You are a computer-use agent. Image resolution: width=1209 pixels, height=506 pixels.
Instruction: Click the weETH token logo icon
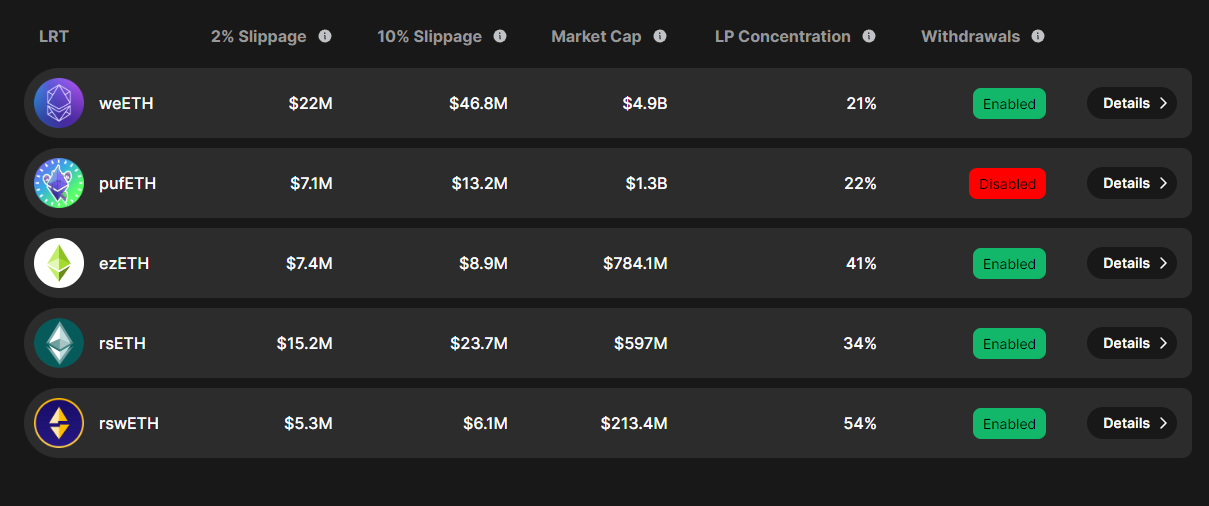(x=59, y=103)
